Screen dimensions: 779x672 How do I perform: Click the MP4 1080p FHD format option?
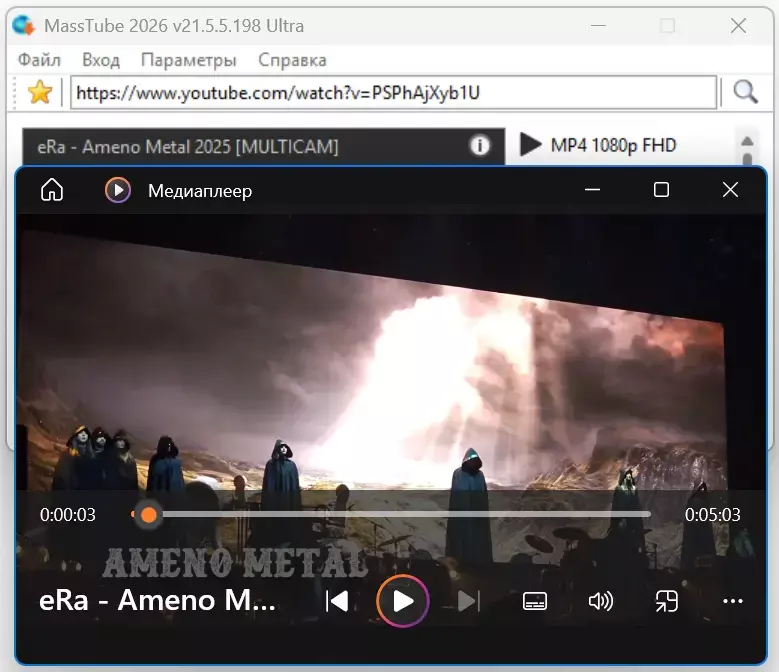point(614,145)
